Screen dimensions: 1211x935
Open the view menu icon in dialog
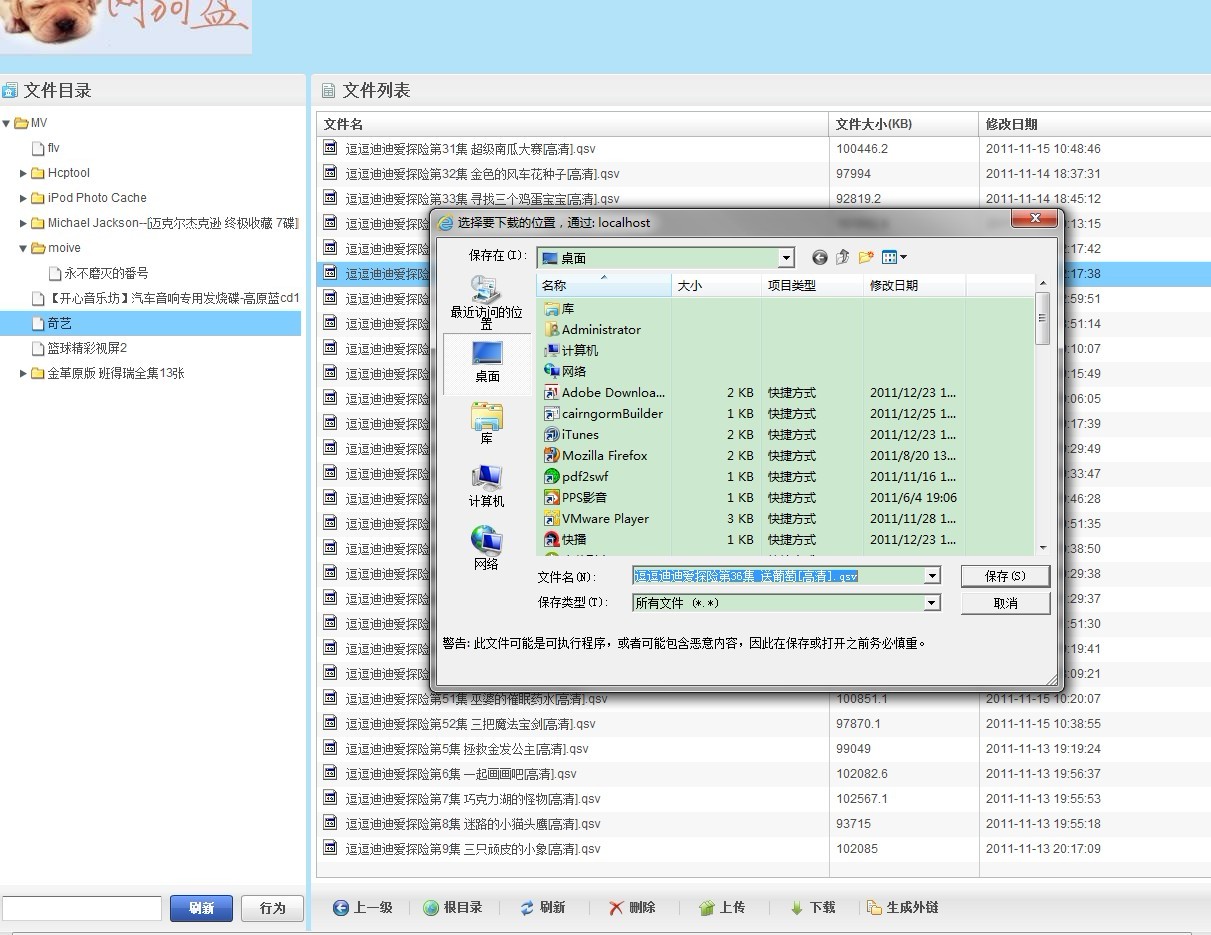coord(894,258)
